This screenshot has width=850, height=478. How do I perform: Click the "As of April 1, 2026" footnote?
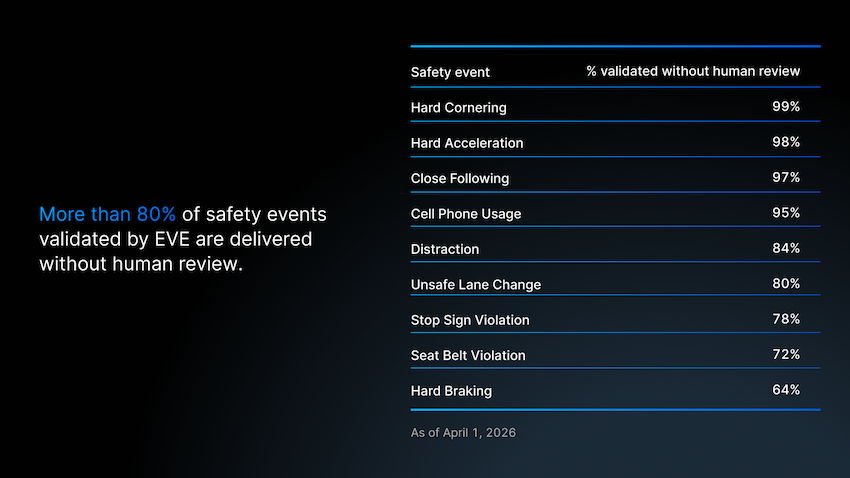tap(464, 433)
